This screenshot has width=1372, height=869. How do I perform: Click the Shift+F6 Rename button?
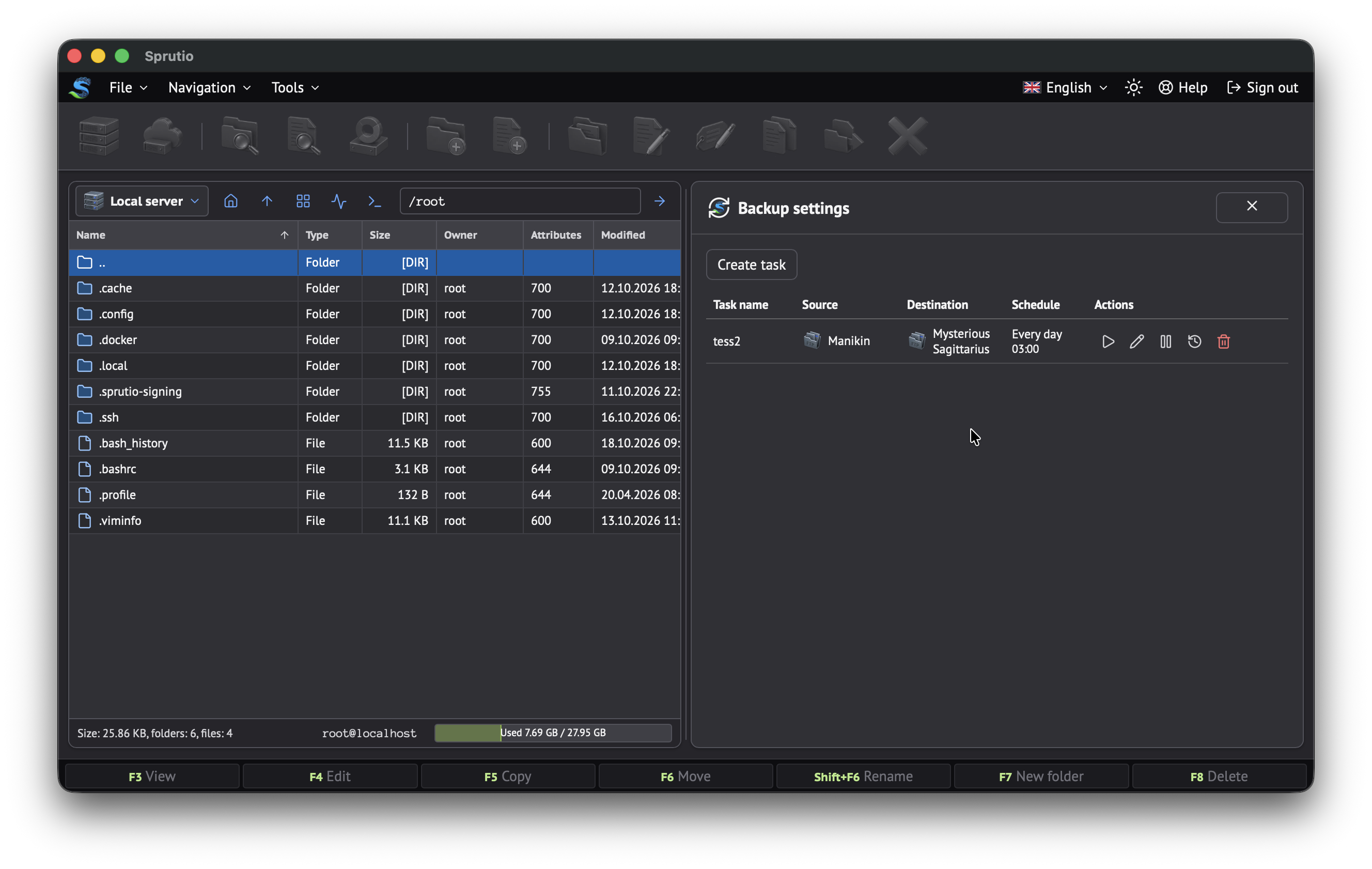click(x=863, y=776)
